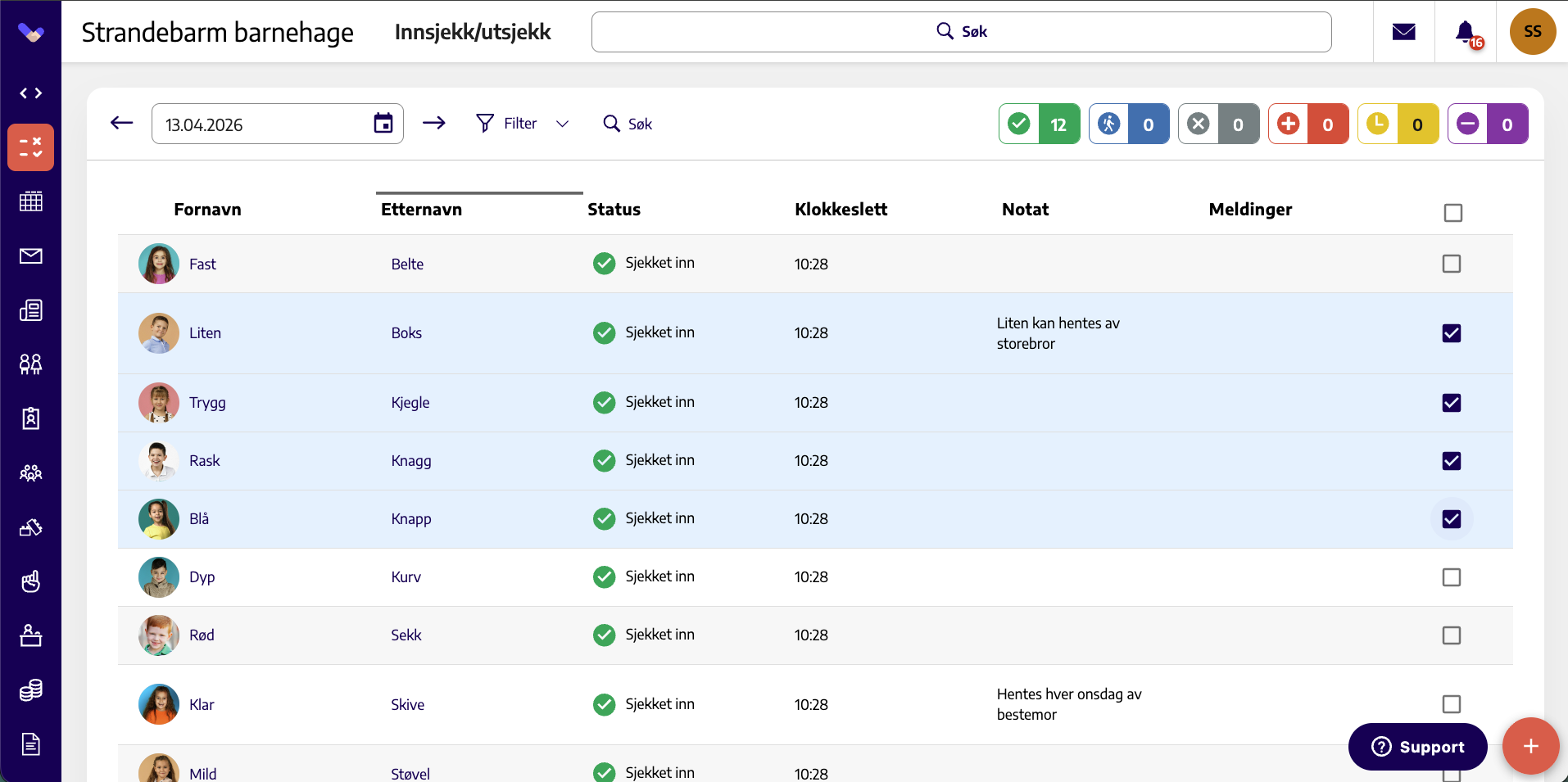Viewport: 1568px width, 782px height.
Task: Open the groups sidebar icon
Action: [x=30, y=473]
